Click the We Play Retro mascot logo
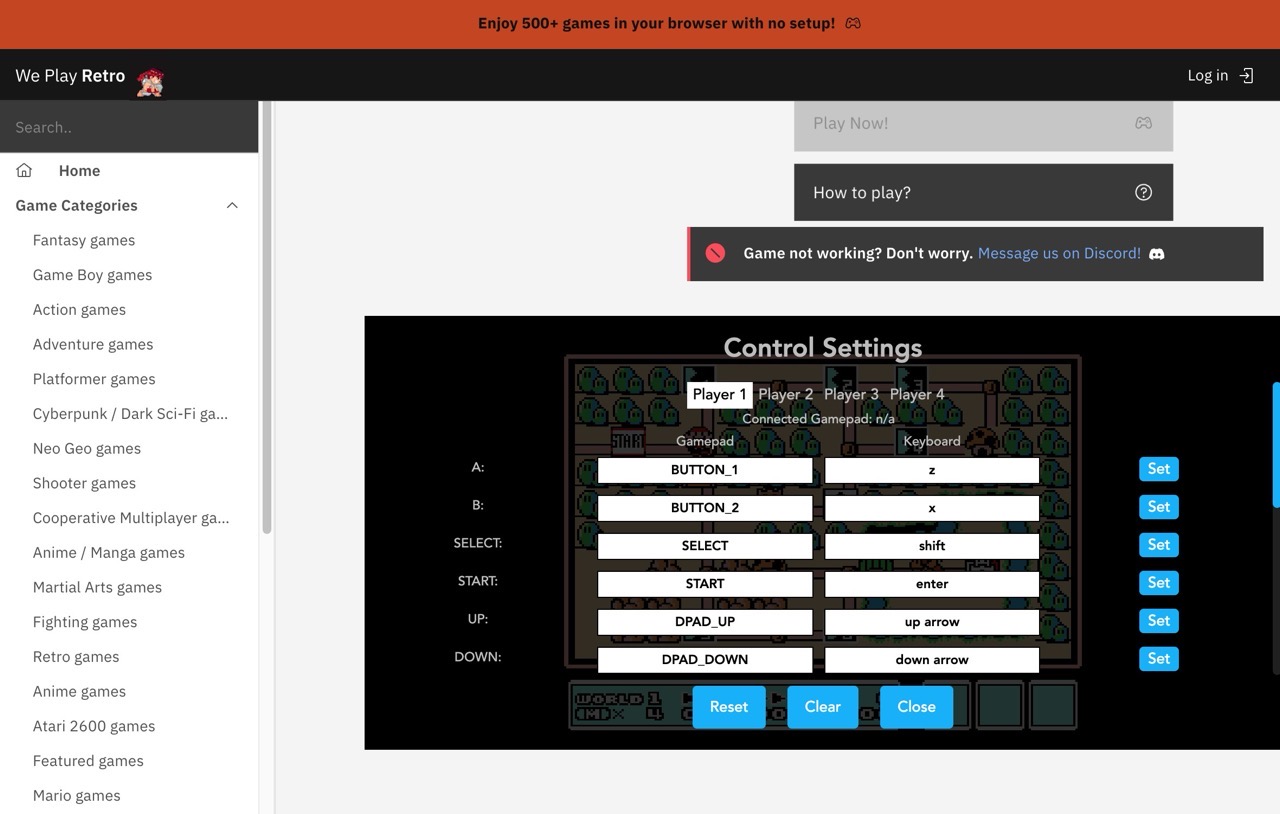The height and width of the screenshot is (814, 1280). pyautogui.click(x=150, y=81)
